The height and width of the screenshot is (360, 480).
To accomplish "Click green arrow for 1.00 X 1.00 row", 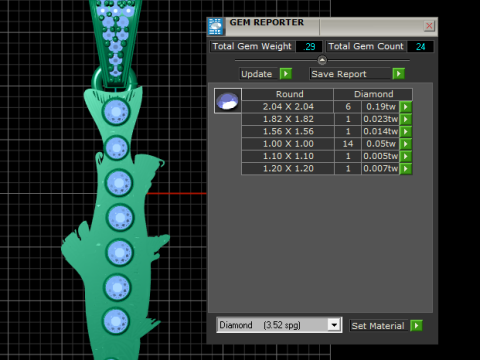I will (406, 144).
